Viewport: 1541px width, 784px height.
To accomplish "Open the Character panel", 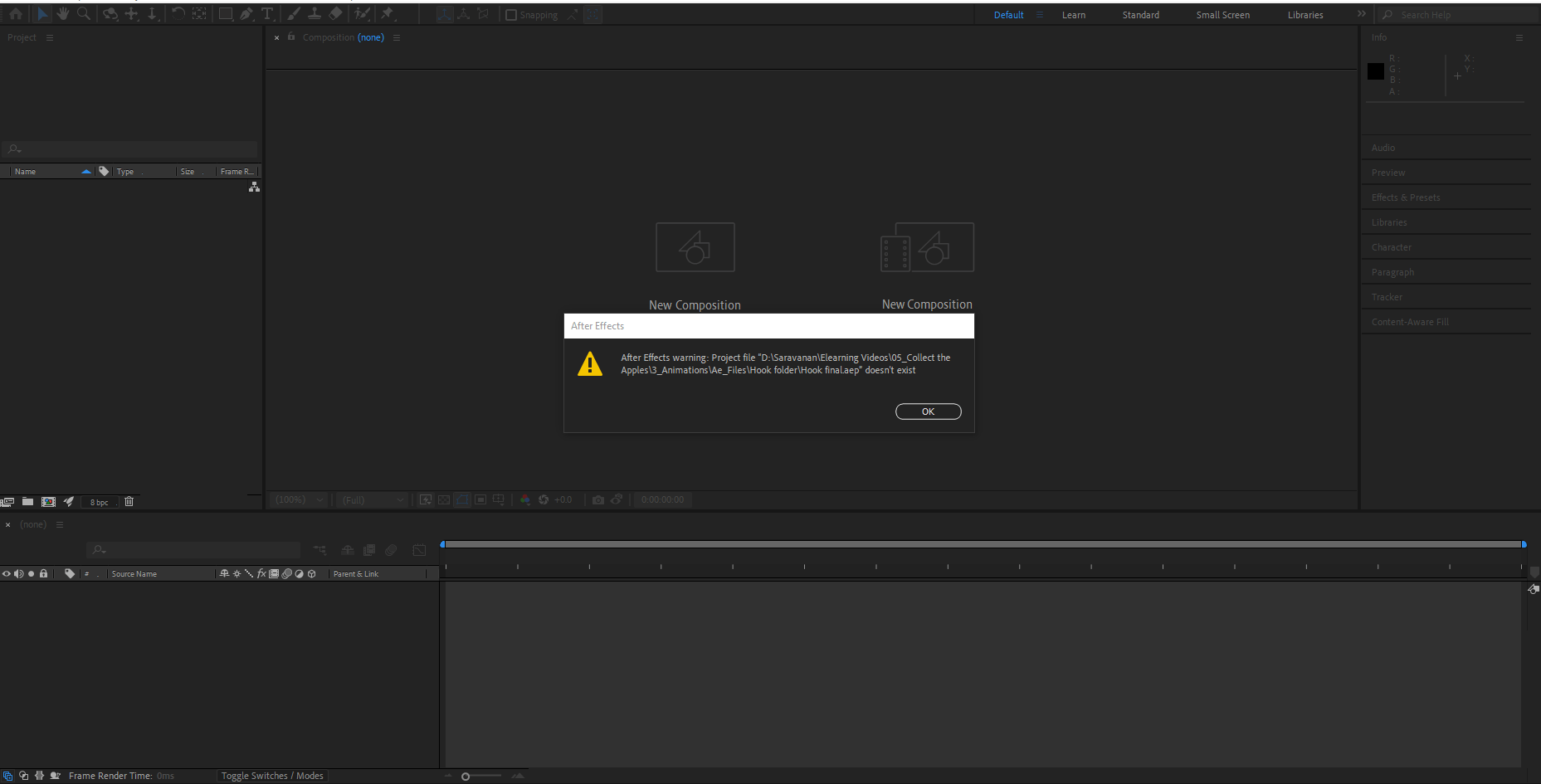I will [x=1391, y=246].
